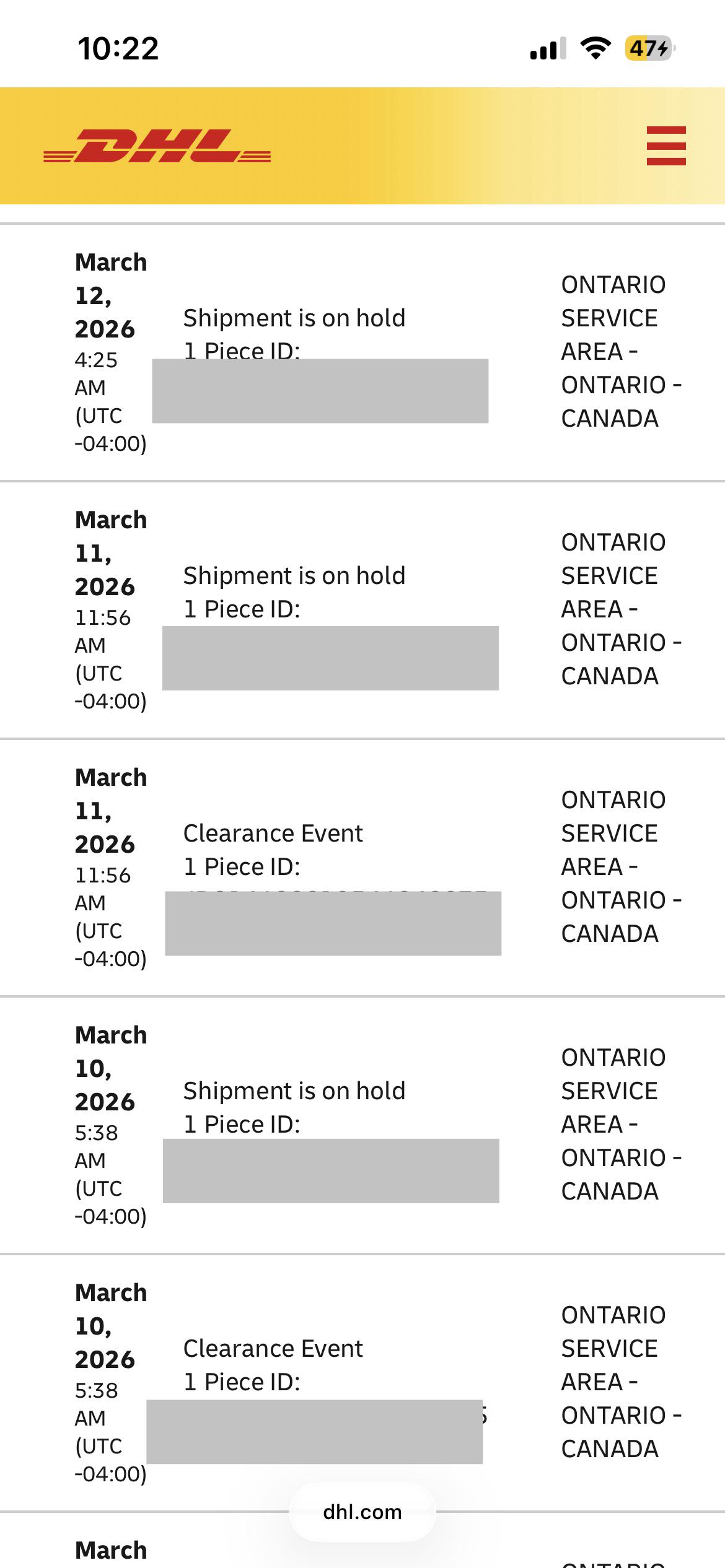This screenshot has width=725, height=1568.
Task: Tap the 'March 12, 2026' date heading
Action: (x=110, y=295)
